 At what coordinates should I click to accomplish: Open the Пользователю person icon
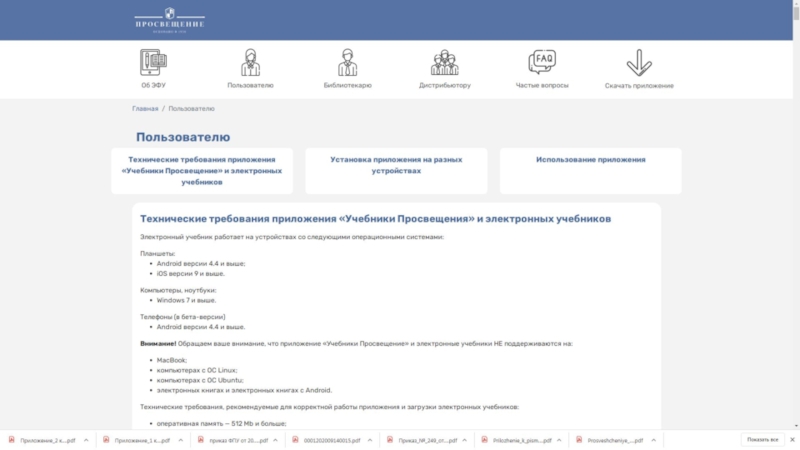click(x=251, y=62)
